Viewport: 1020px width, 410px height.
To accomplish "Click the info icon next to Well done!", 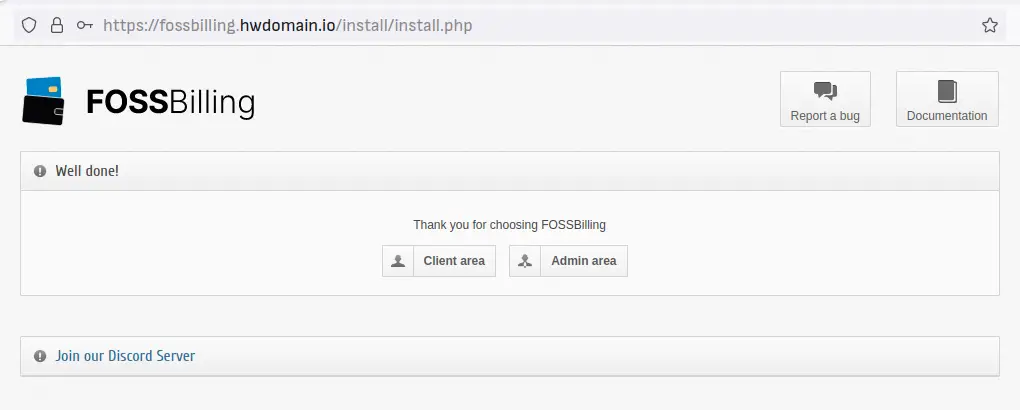I will (x=40, y=171).
